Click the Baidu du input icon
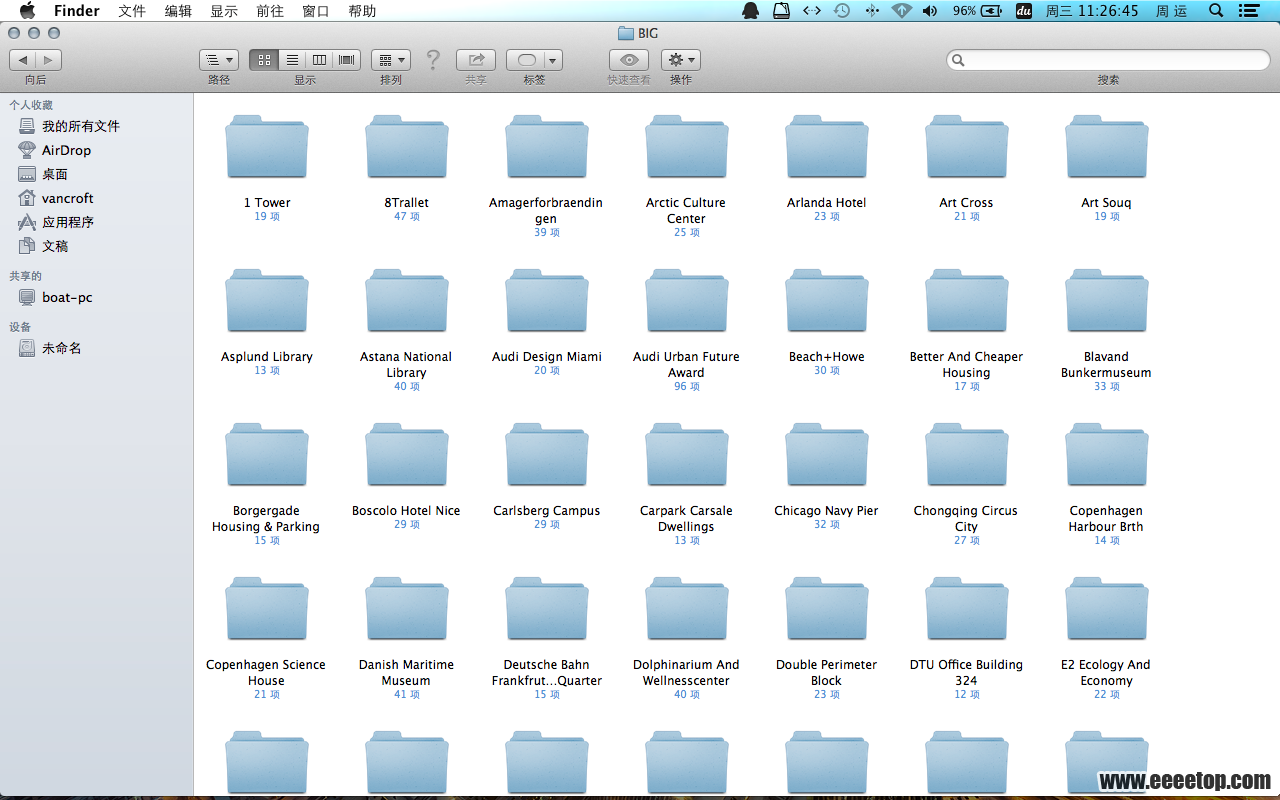This screenshot has height=800, width=1280. click(x=1023, y=11)
